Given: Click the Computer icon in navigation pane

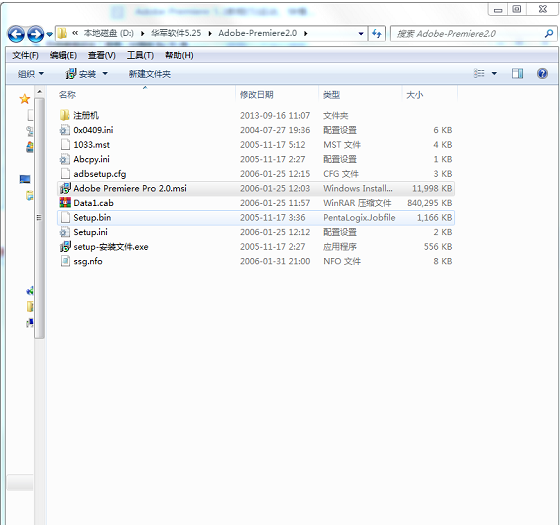Looking at the screenshot, I should (25, 179).
